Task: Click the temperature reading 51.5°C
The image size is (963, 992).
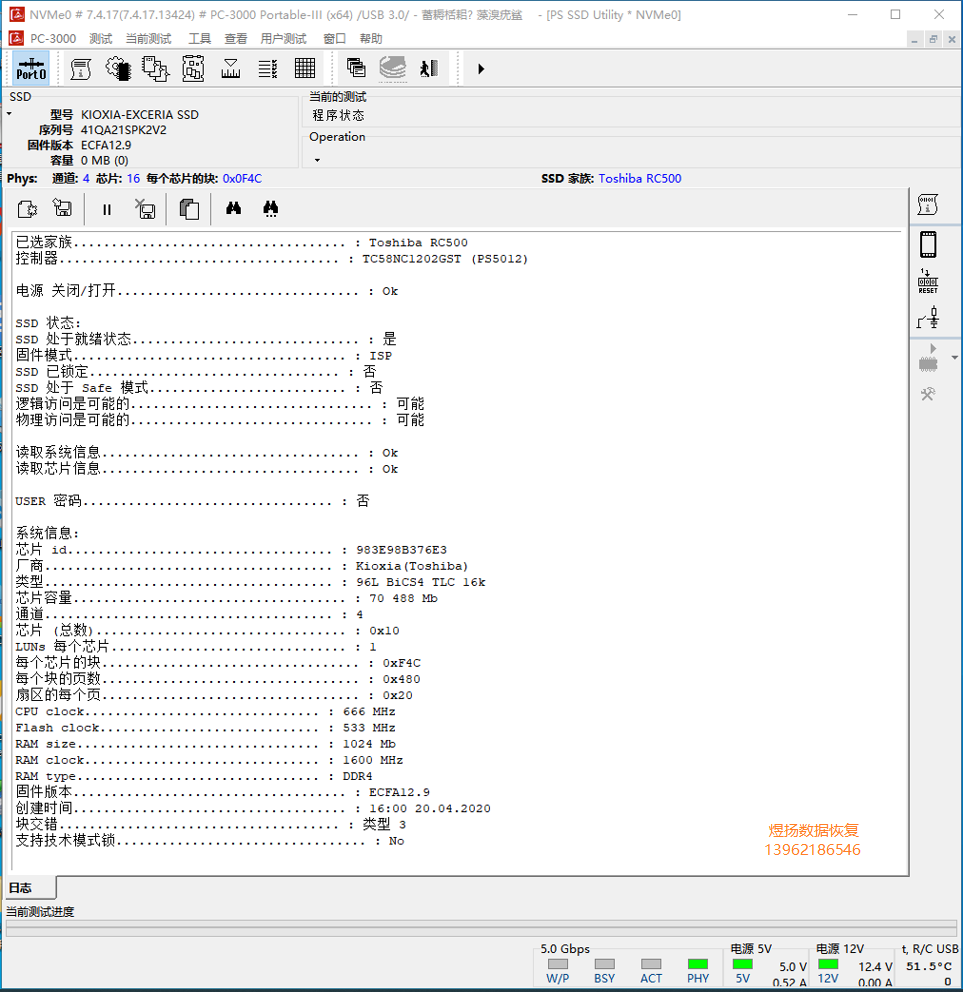Action: coord(929,966)
